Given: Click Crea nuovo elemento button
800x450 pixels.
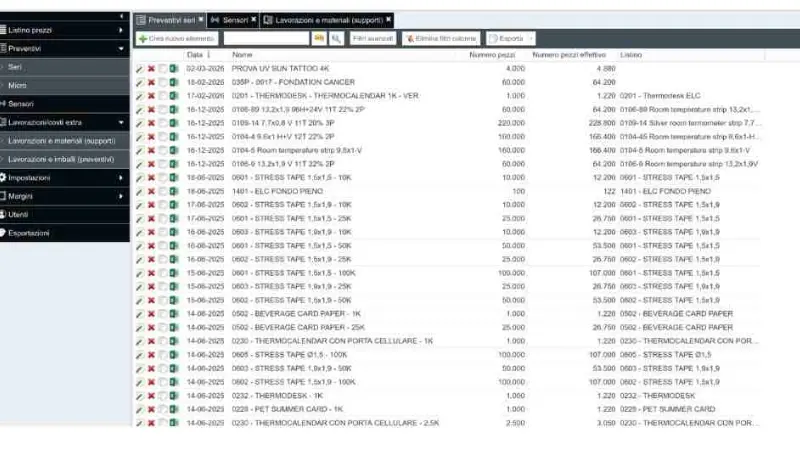Looking at the screenshot, I should [177, 38].
